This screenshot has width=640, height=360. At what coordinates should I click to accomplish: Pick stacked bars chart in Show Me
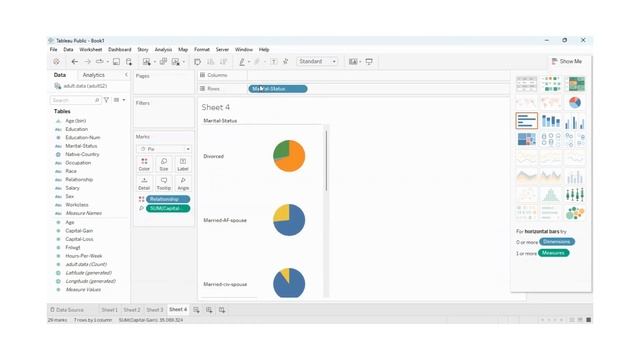(551, 121)
